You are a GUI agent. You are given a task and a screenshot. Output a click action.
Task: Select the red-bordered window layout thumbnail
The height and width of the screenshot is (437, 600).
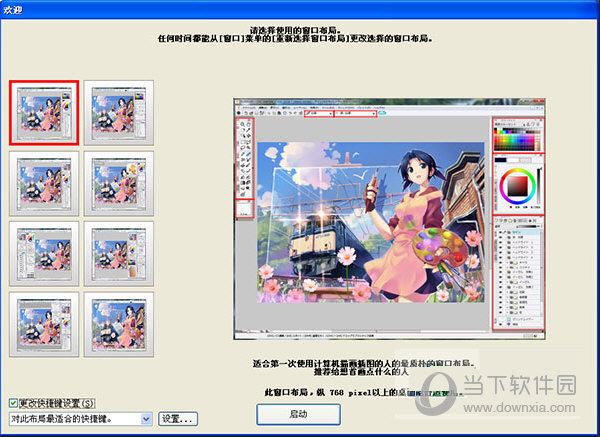[44, 113]
